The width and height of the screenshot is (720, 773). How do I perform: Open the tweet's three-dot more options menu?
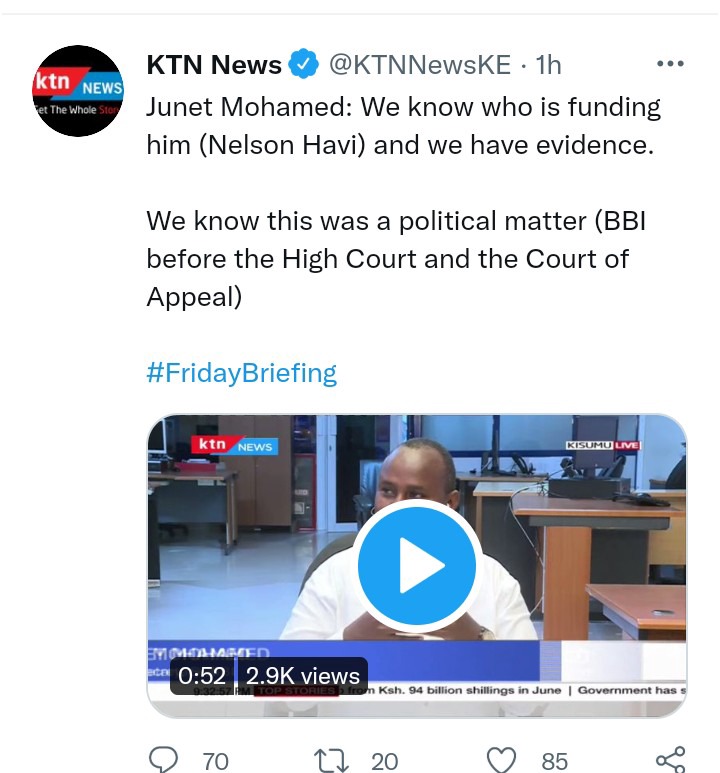pos(670,64)
